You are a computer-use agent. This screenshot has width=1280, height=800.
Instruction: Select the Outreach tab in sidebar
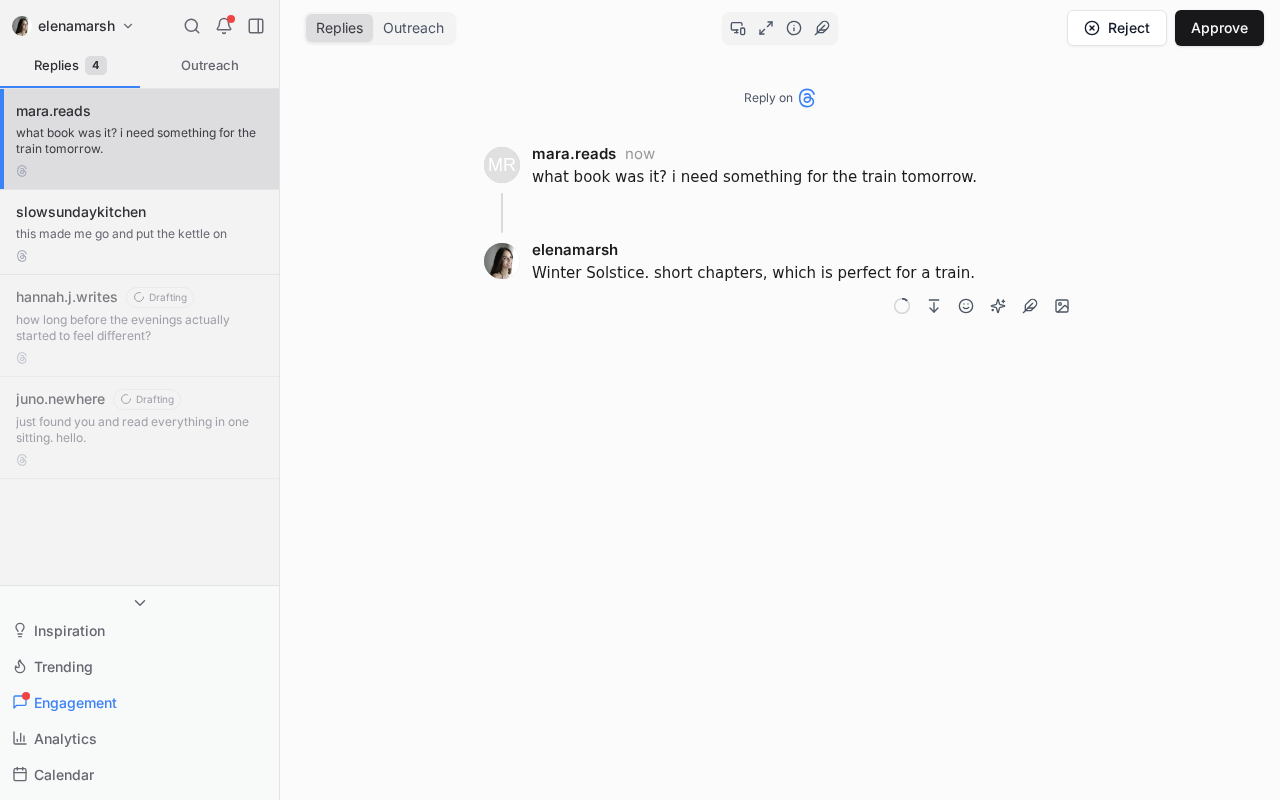(x=210, y=65)
